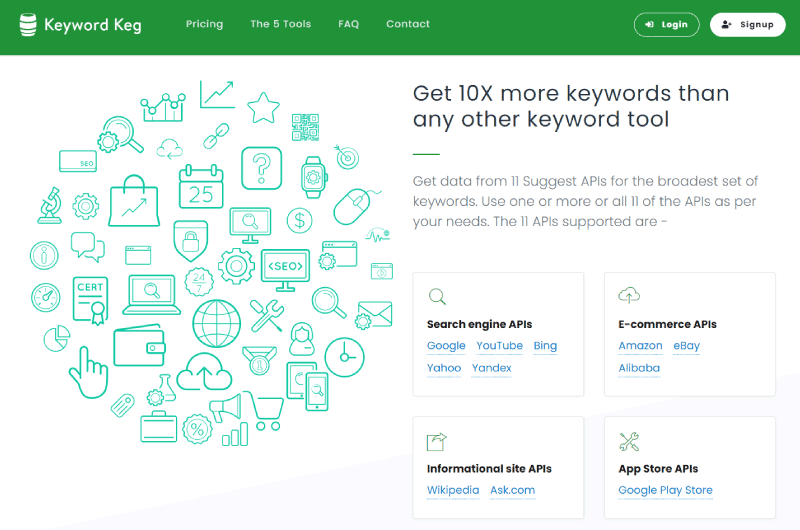Viewport: 800px width, 530px height.
Task: Open the Contact page
Action: pos(408,24)
